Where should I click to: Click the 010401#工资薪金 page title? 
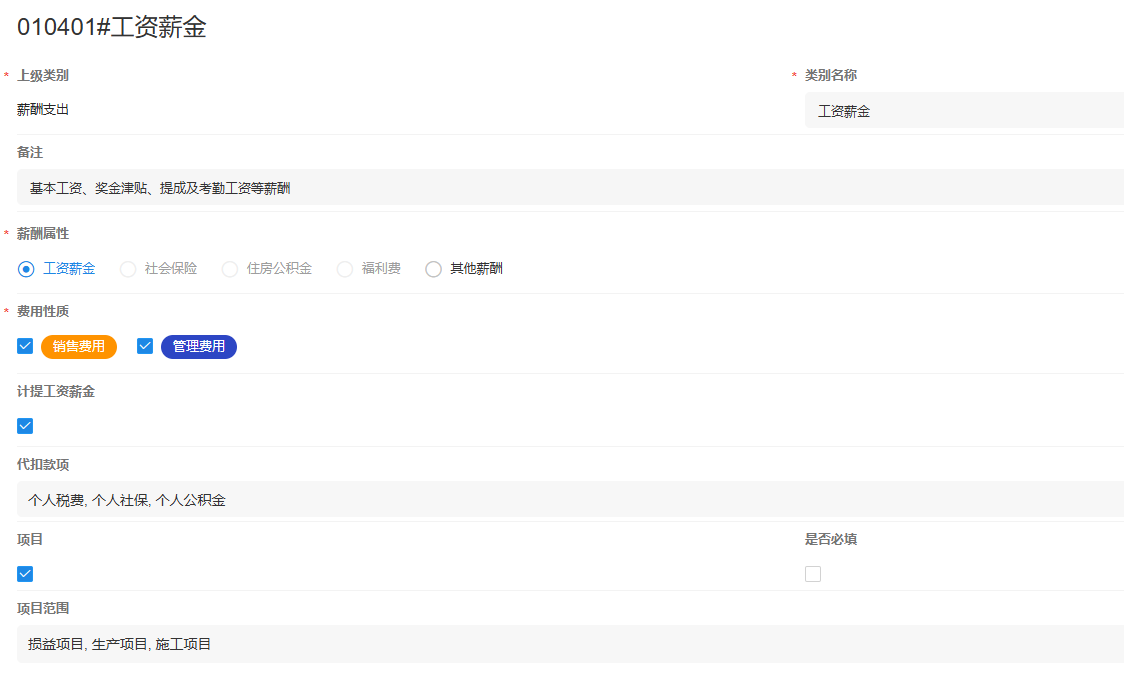[112, 27]
